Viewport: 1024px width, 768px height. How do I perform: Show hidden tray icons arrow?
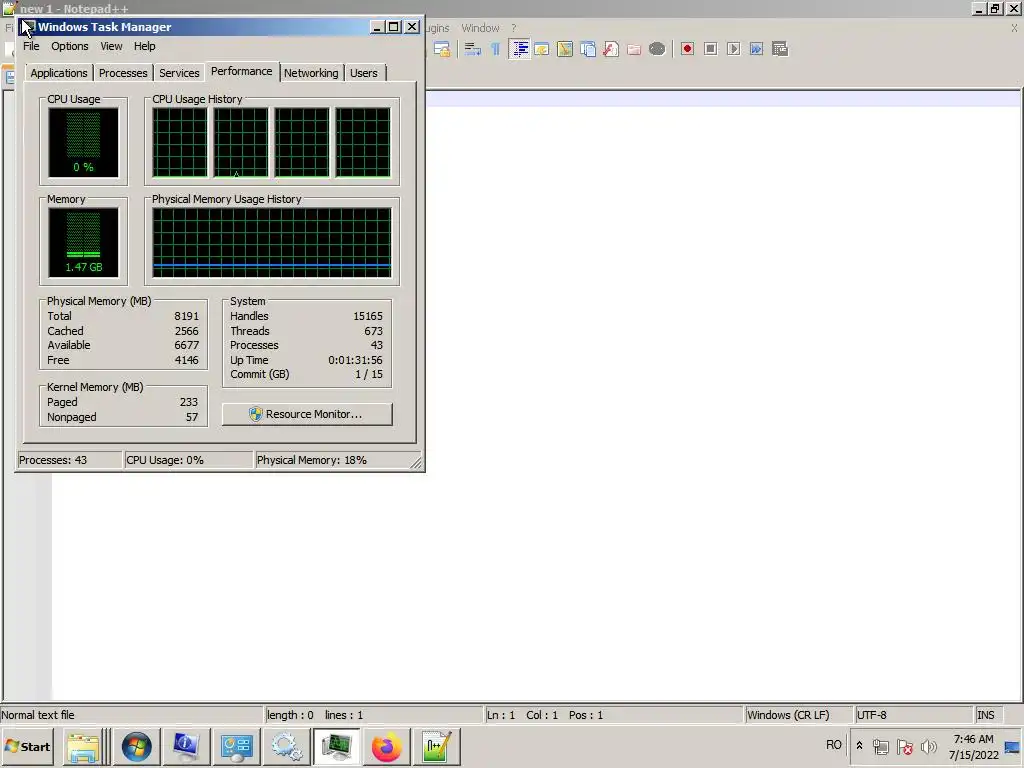pos(859,746)
